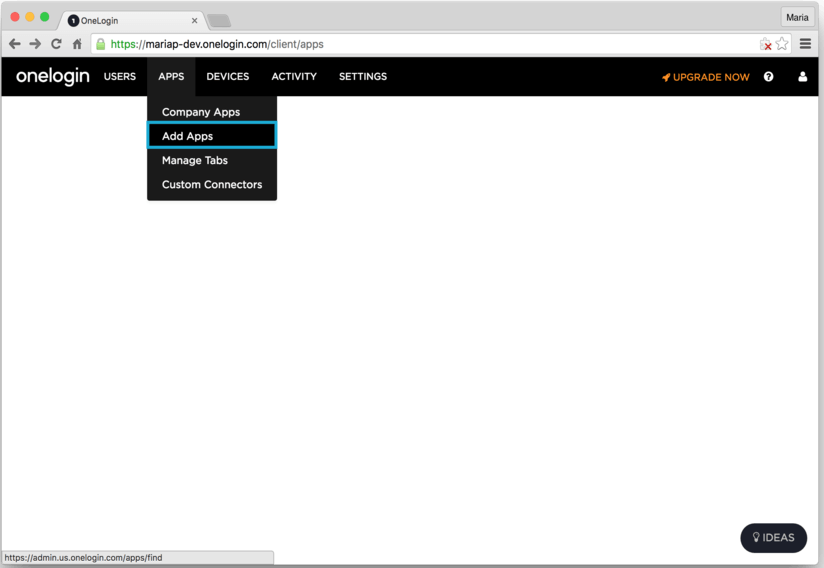Maximize the window with the green button
This screenshot has width=824, height=568.
(45, 17)
